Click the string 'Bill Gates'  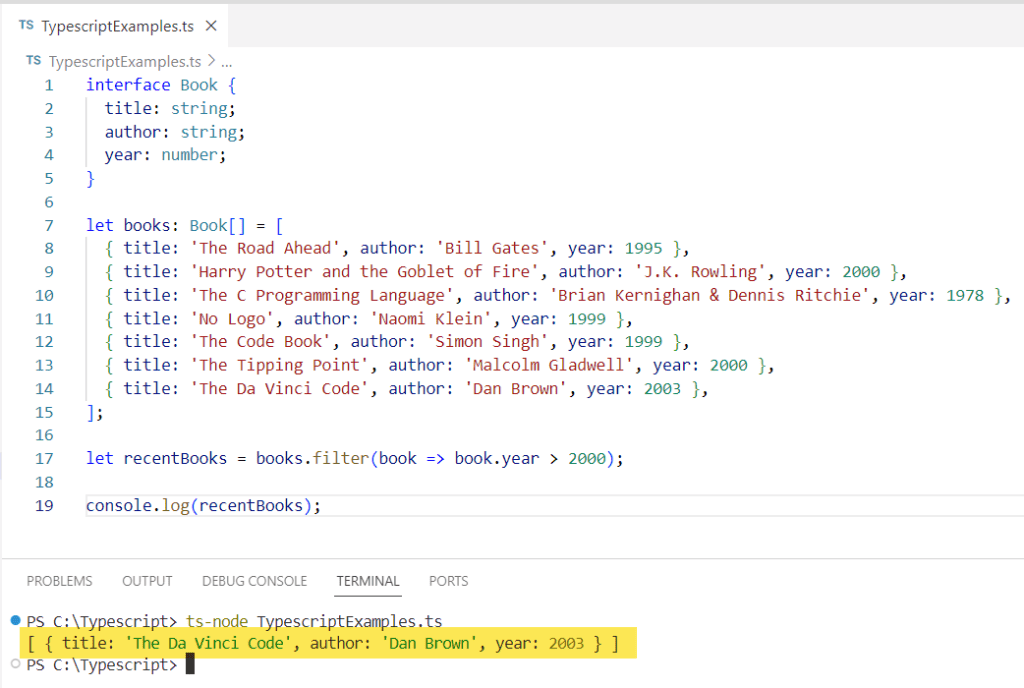point(492,248)
